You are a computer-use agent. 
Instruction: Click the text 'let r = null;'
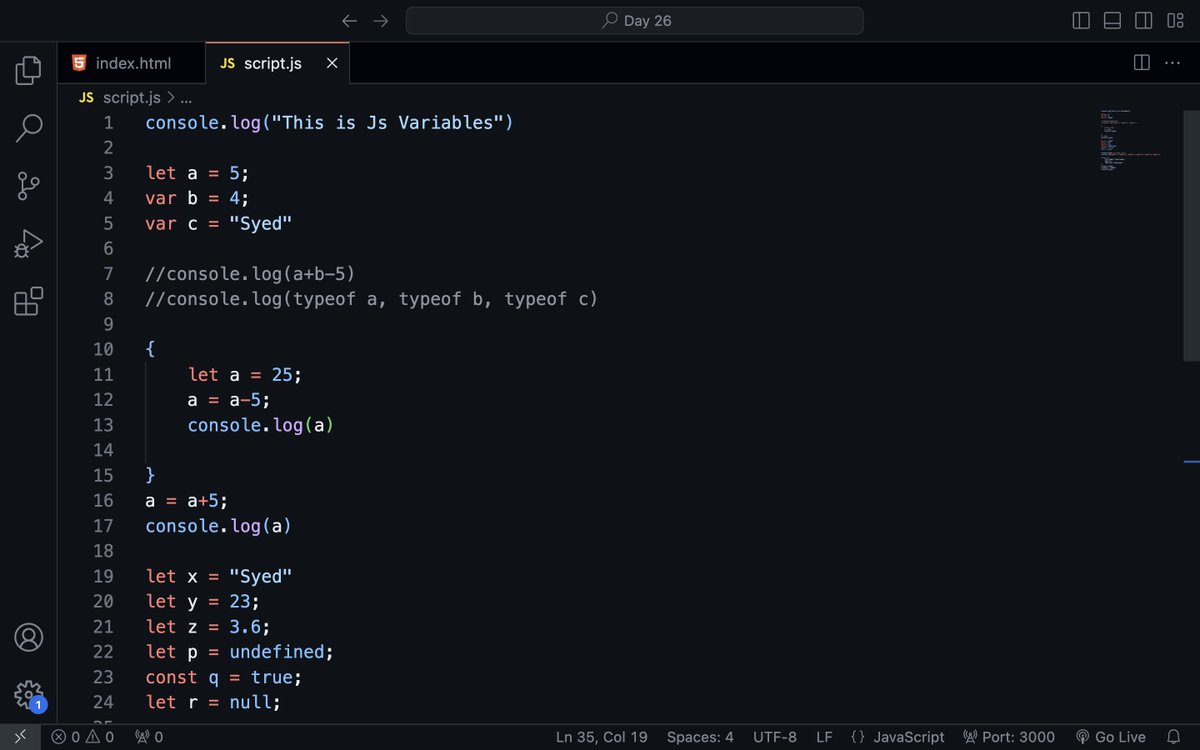(x=213, y=702)
